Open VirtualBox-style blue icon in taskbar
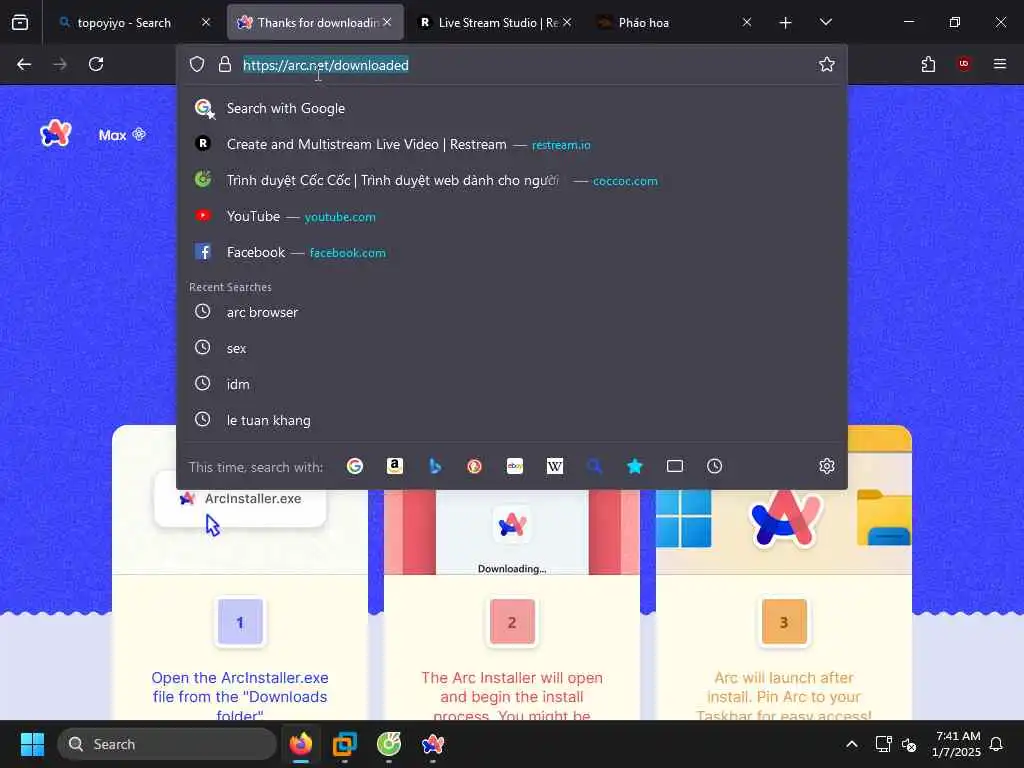This screenshot has height=768, width=1024. (x=345, y=744)
